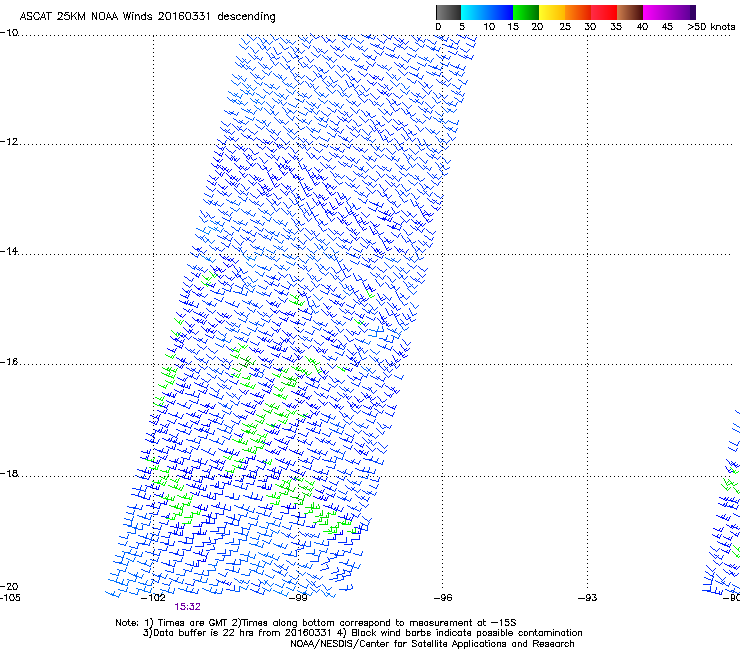Click the note 'Times are GMT' line

coord(316,623)
